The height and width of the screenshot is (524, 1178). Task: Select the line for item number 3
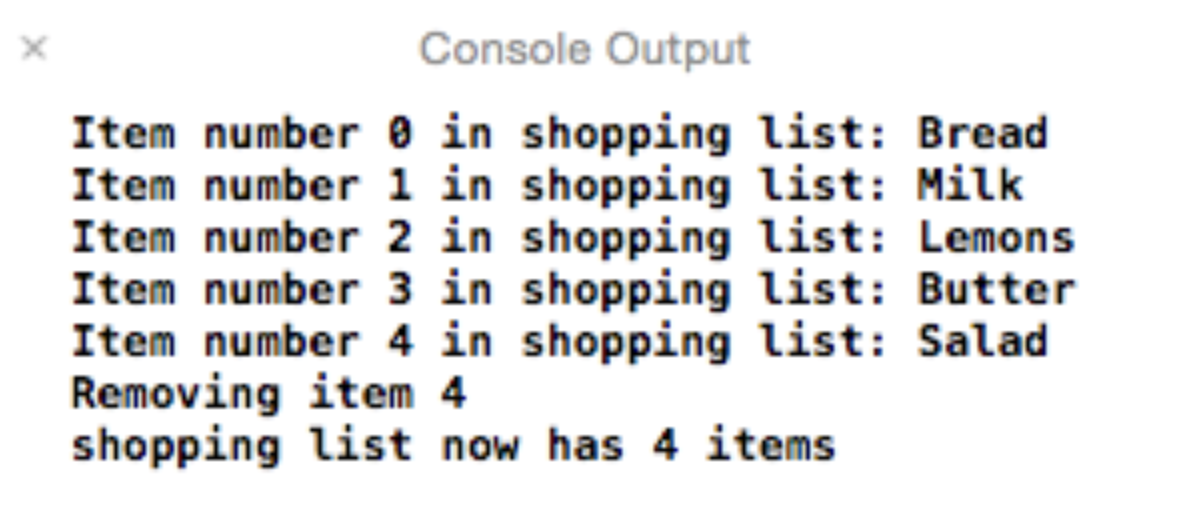573,289
